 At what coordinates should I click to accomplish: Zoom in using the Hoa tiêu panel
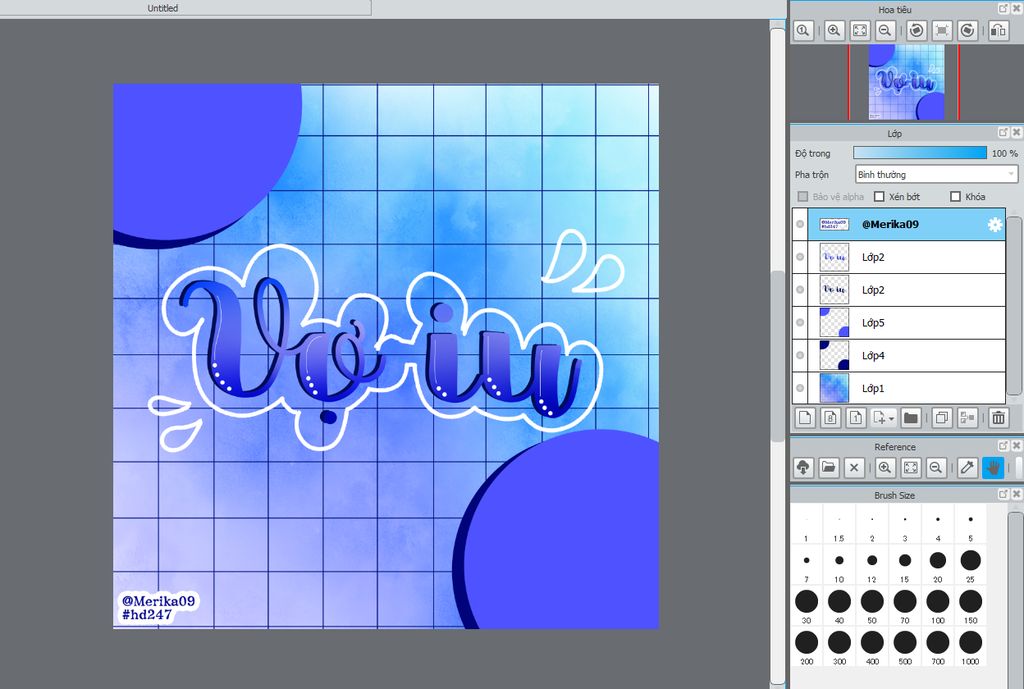tap(834, 31)
